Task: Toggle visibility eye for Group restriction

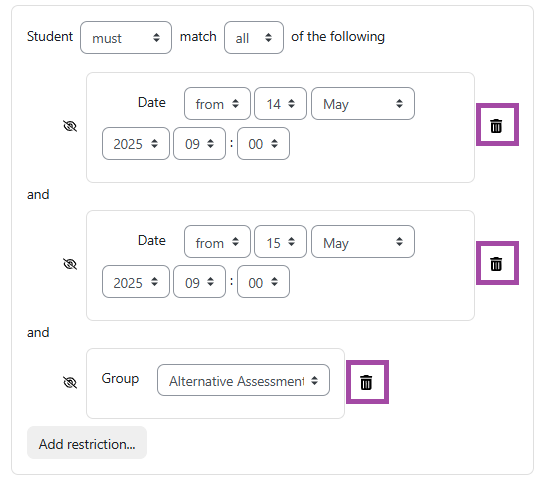Action: tap(70, 382)
